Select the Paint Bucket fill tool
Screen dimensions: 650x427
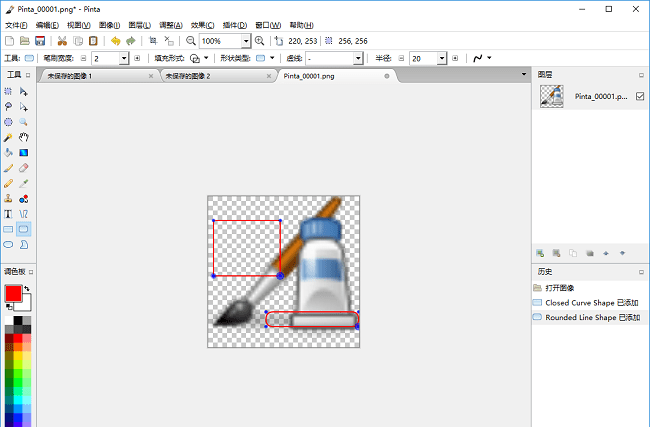tap(9, 152)
